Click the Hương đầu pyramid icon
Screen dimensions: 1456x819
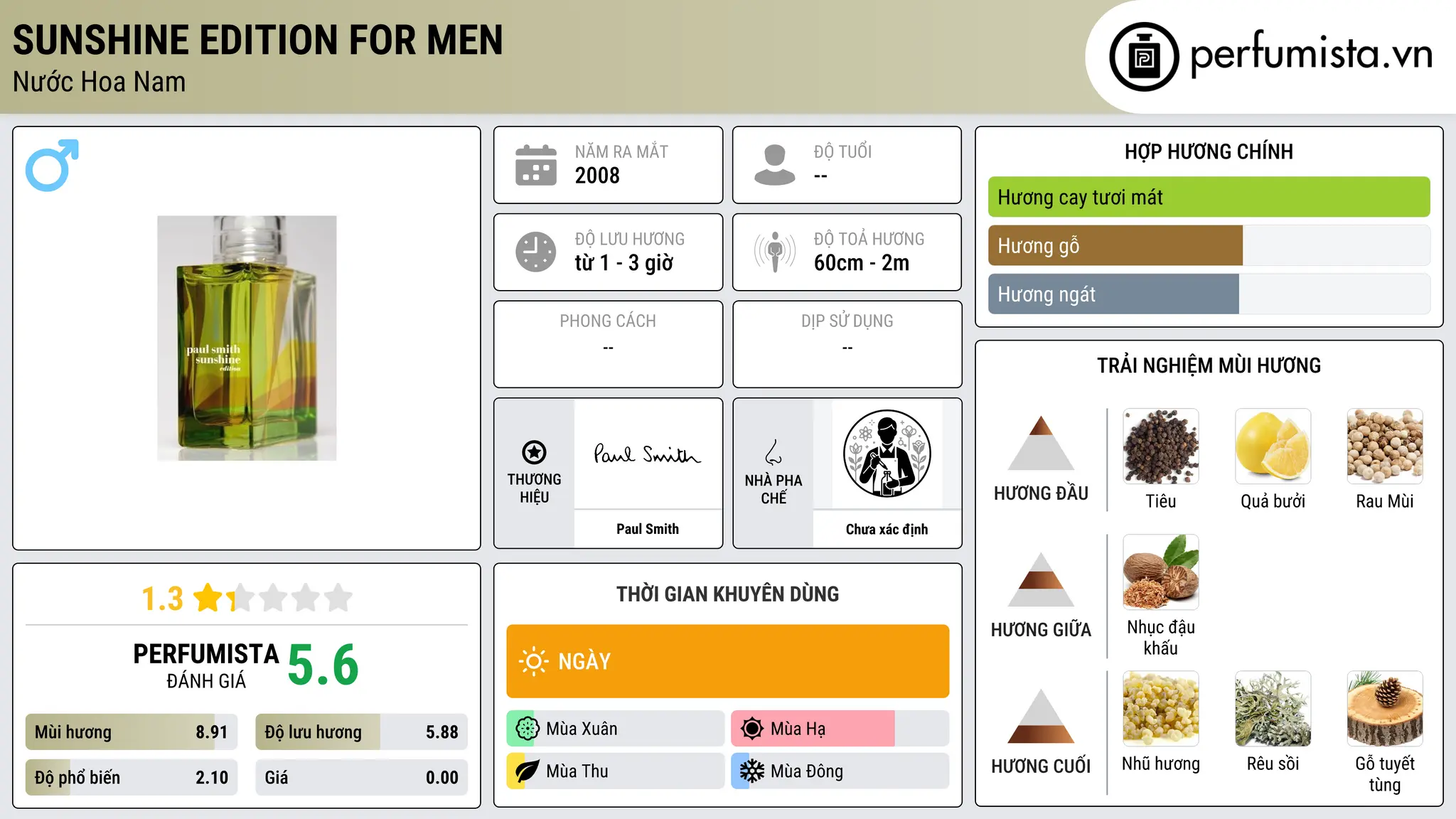coord(1041,443)
